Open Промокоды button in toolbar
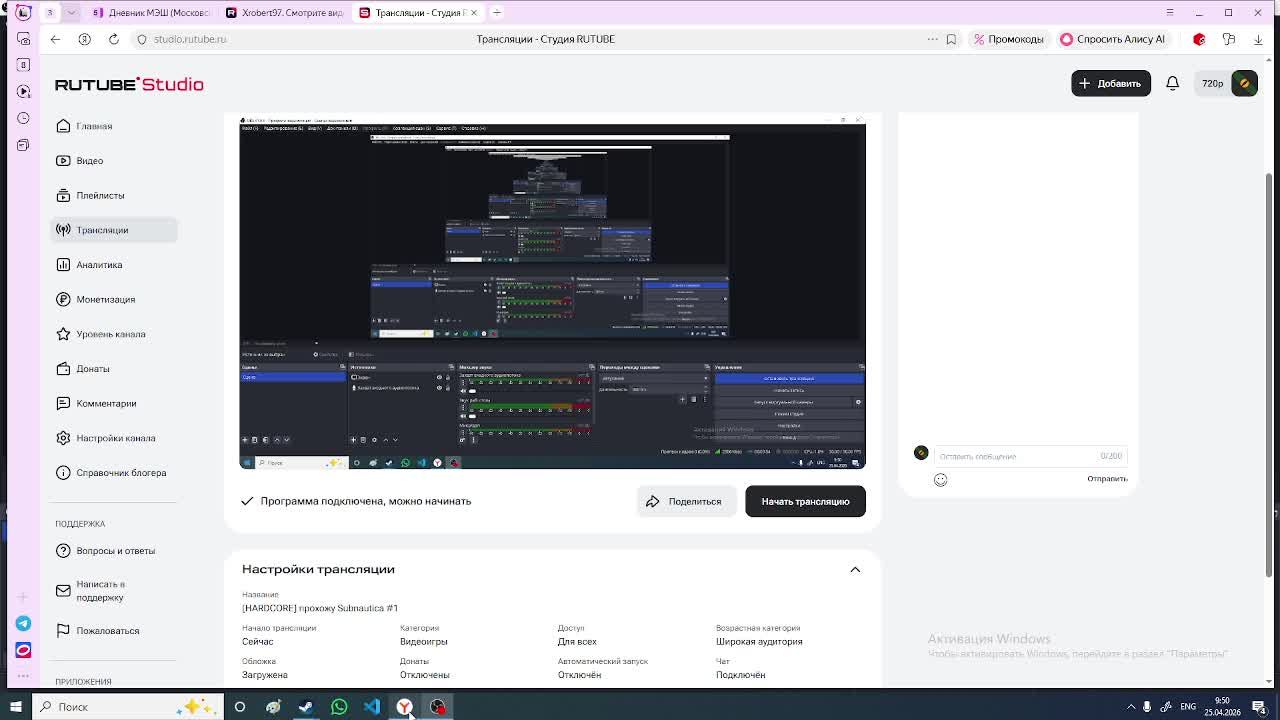This screenshot has height=720, width=1280. tap(1008, 39)
